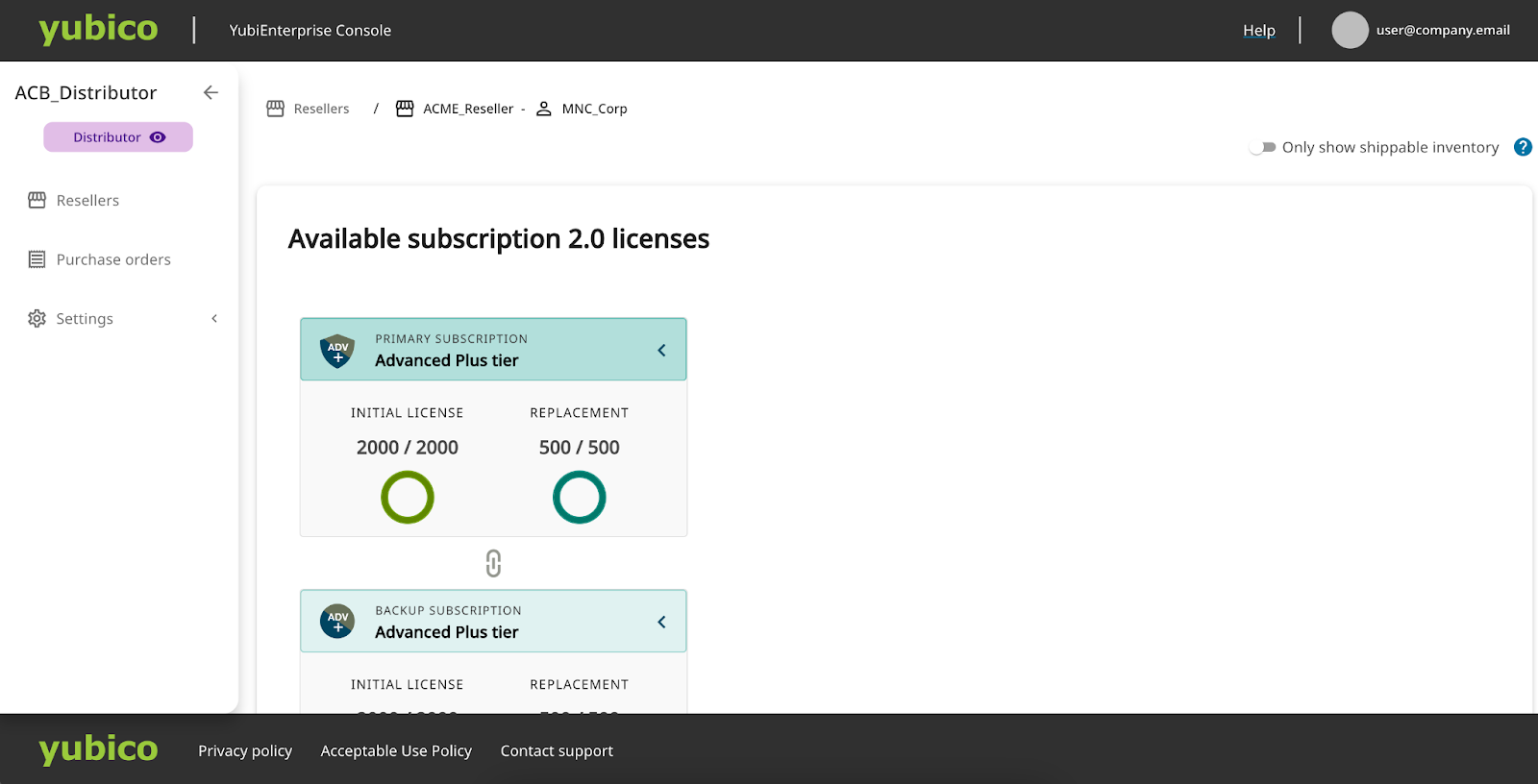This screenshot has height=784, width=1538.
Task: Collapse the Primary Subscription card chevron
Action: coord(661,351)
